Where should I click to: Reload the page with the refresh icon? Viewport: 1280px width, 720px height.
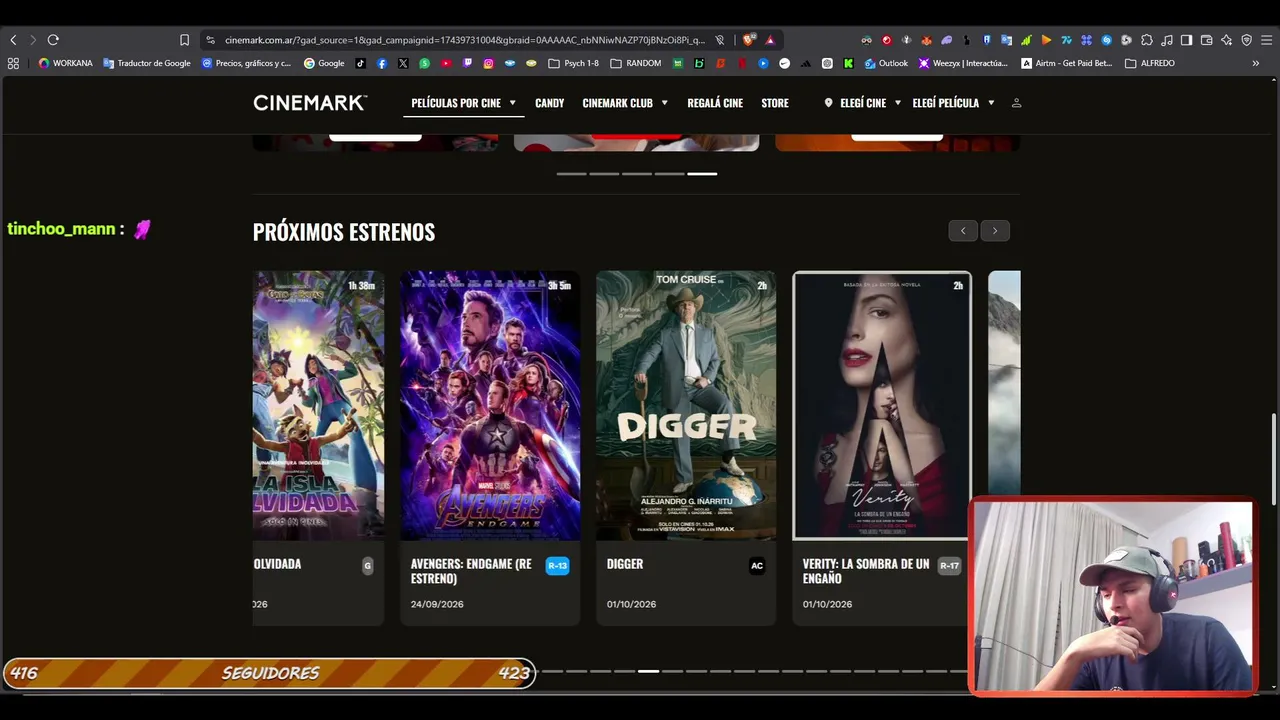(x=53, y=40)
